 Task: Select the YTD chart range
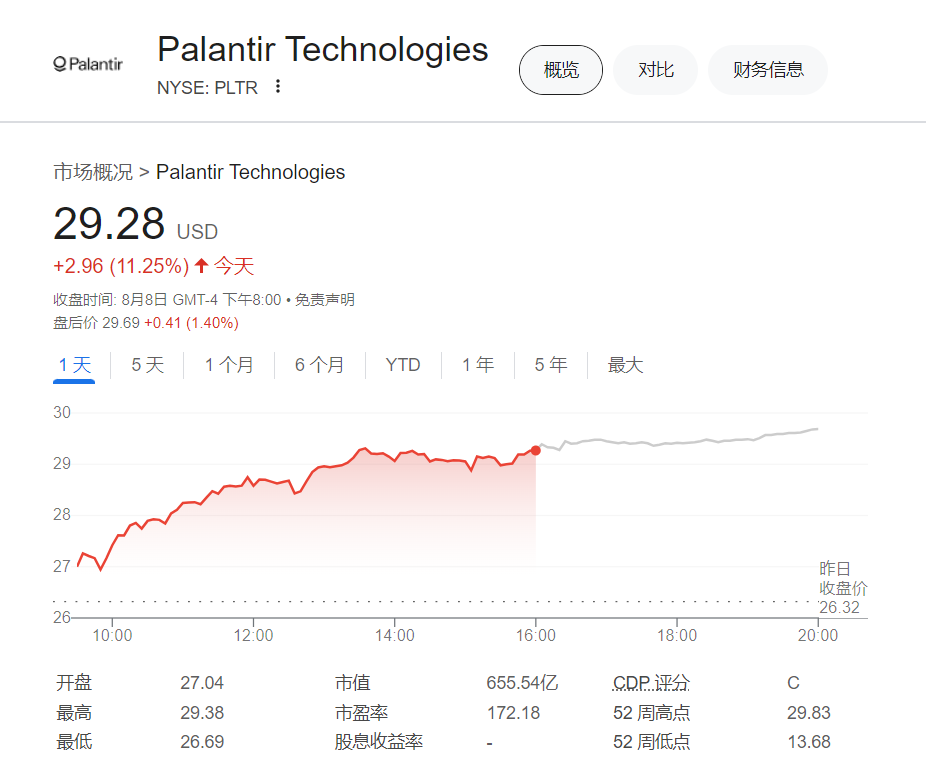click(403, 365)
